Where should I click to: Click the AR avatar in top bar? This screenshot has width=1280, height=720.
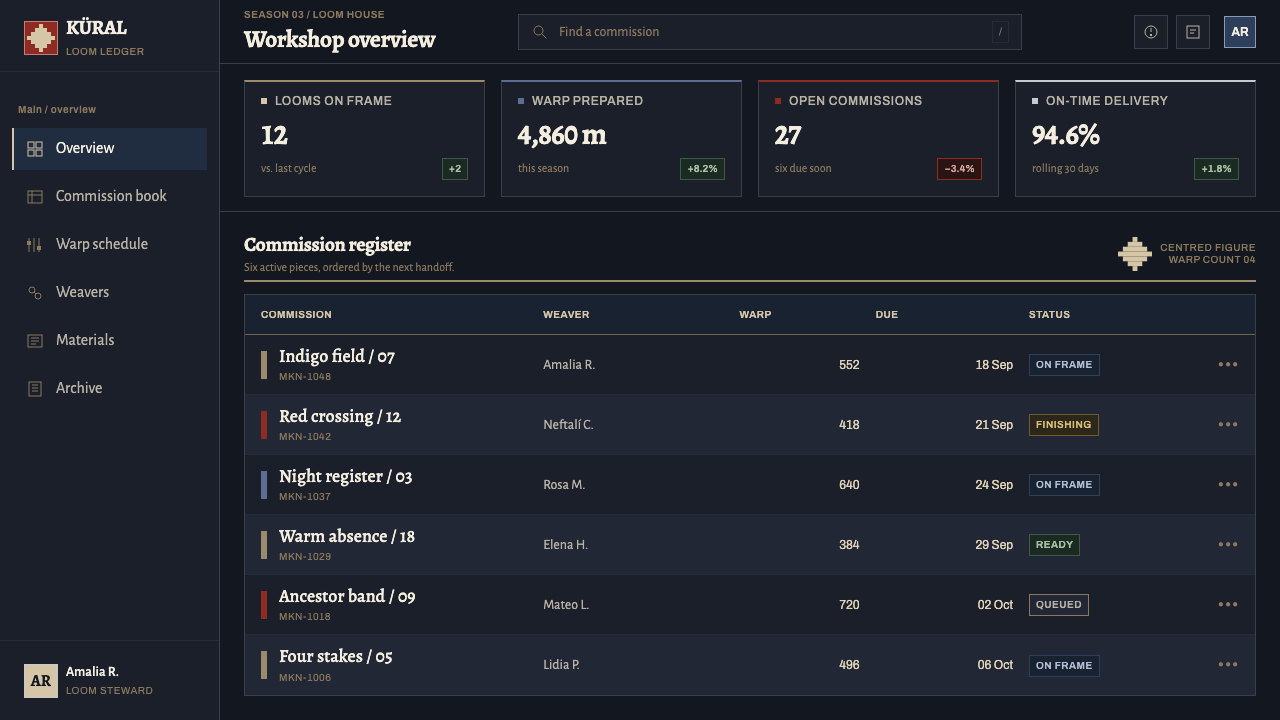1240,32
